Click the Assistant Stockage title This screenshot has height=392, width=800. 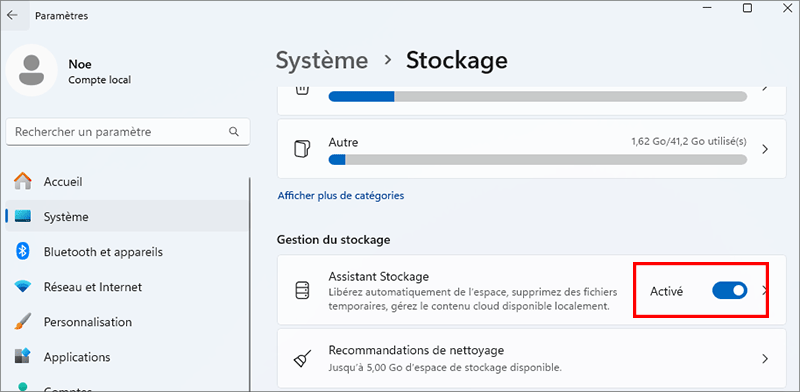pyautogui.click(x=379, y=277)
